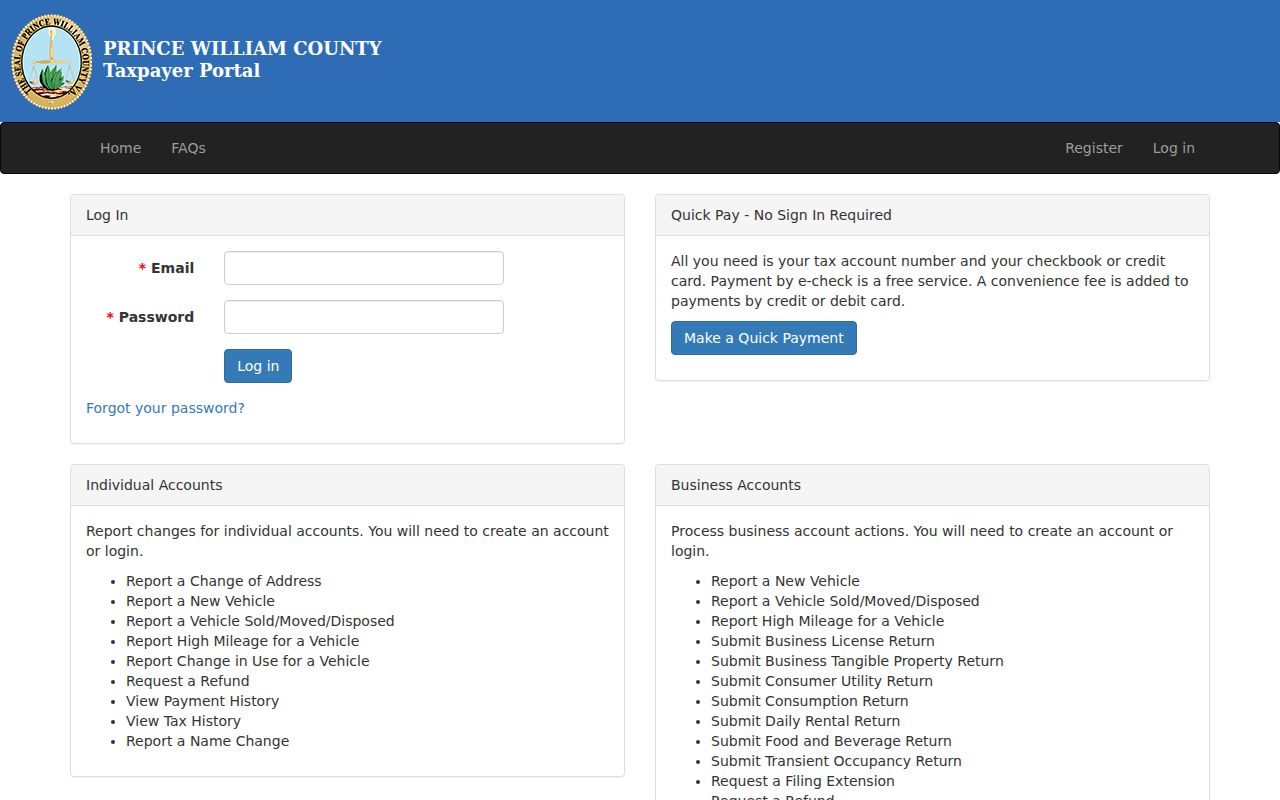
Task: Select individual 'Report Change in Use for a Vehicle'
Action: [248, 661]
